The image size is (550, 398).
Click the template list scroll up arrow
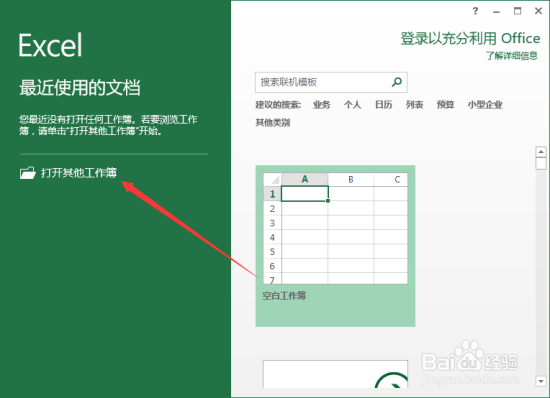pyautogui.click(x=541, y=152)
